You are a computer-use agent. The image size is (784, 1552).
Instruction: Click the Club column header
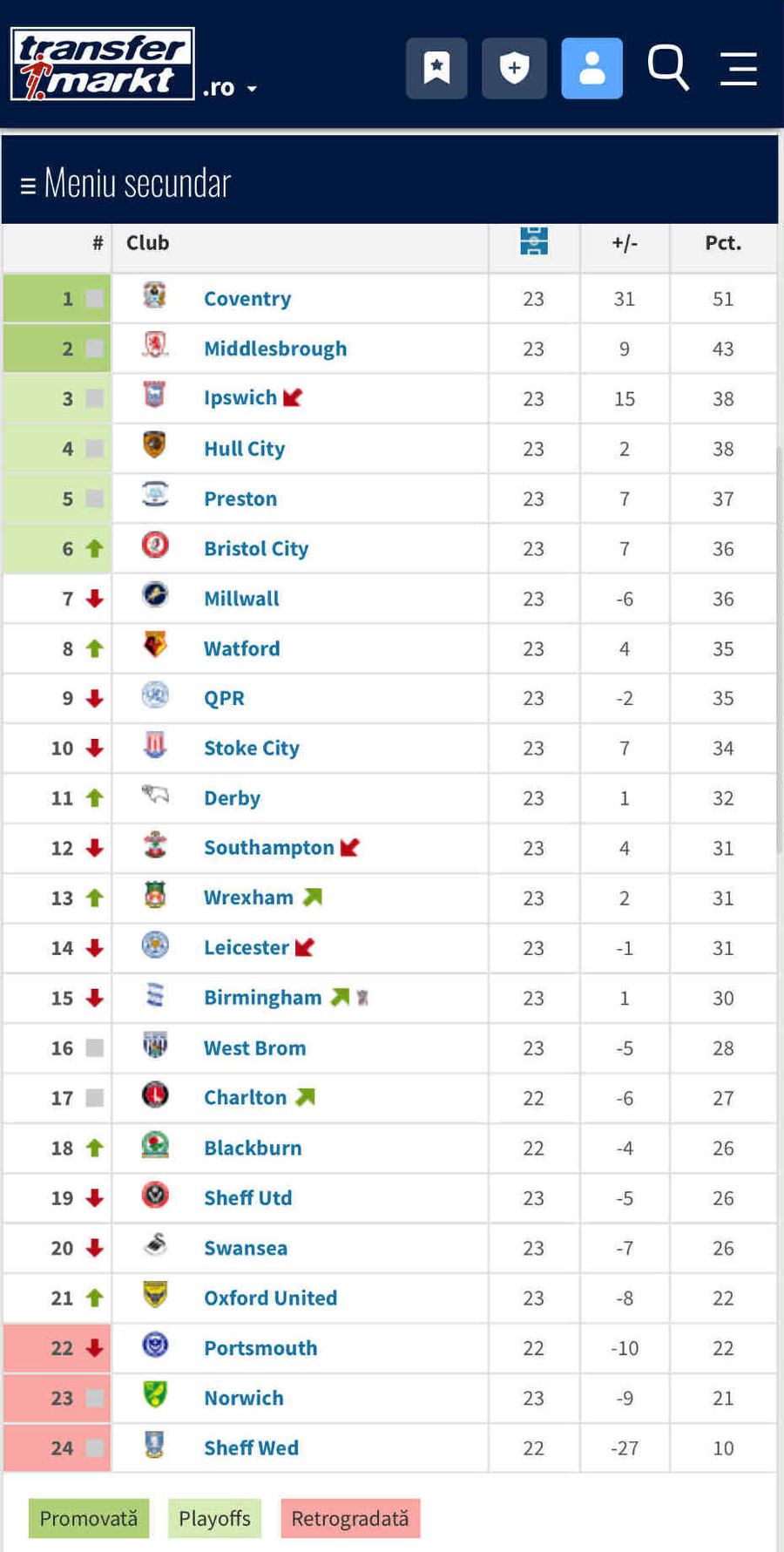coord(147,243)
